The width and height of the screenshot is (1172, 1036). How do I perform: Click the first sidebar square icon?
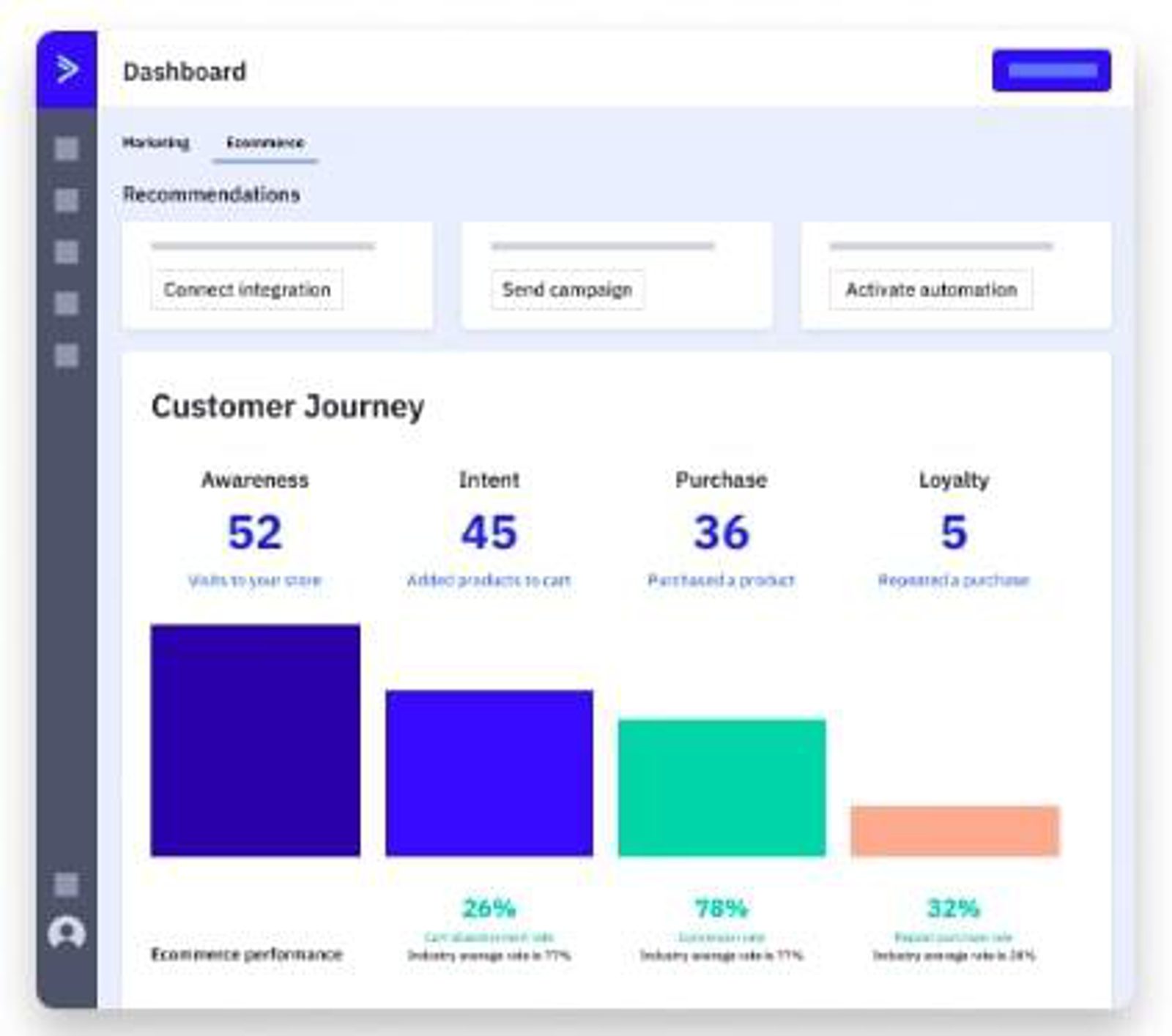[67, 149]
